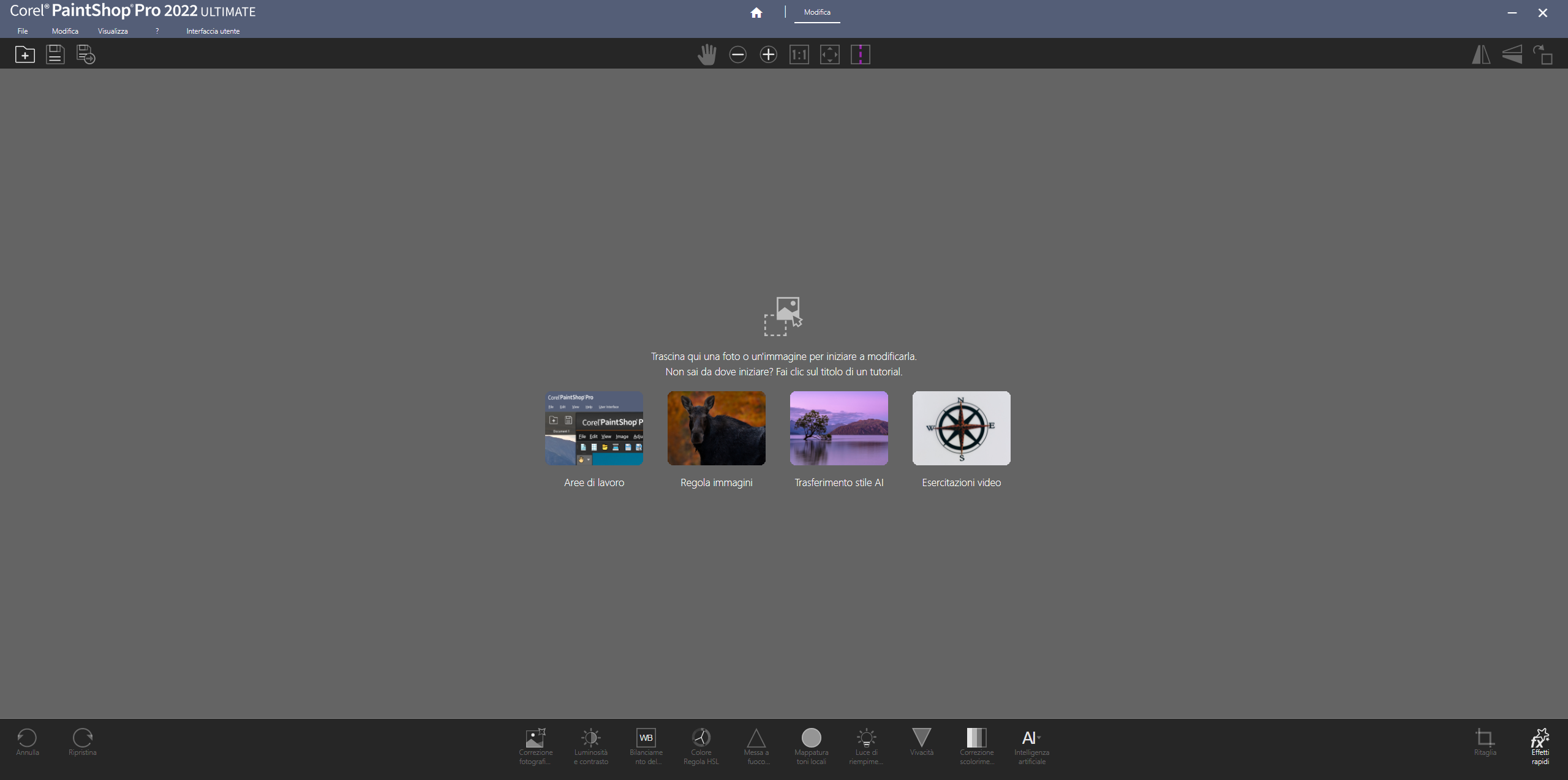Open the File menu
The height and width of the screenshot is (780, 1568).
click(23, 31)
